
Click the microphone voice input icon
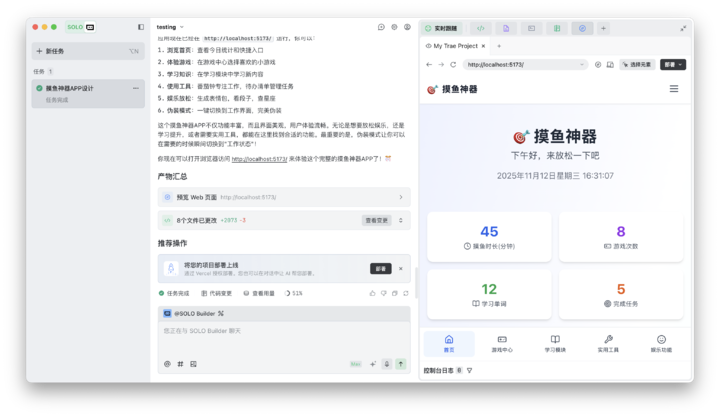[386, 364]
